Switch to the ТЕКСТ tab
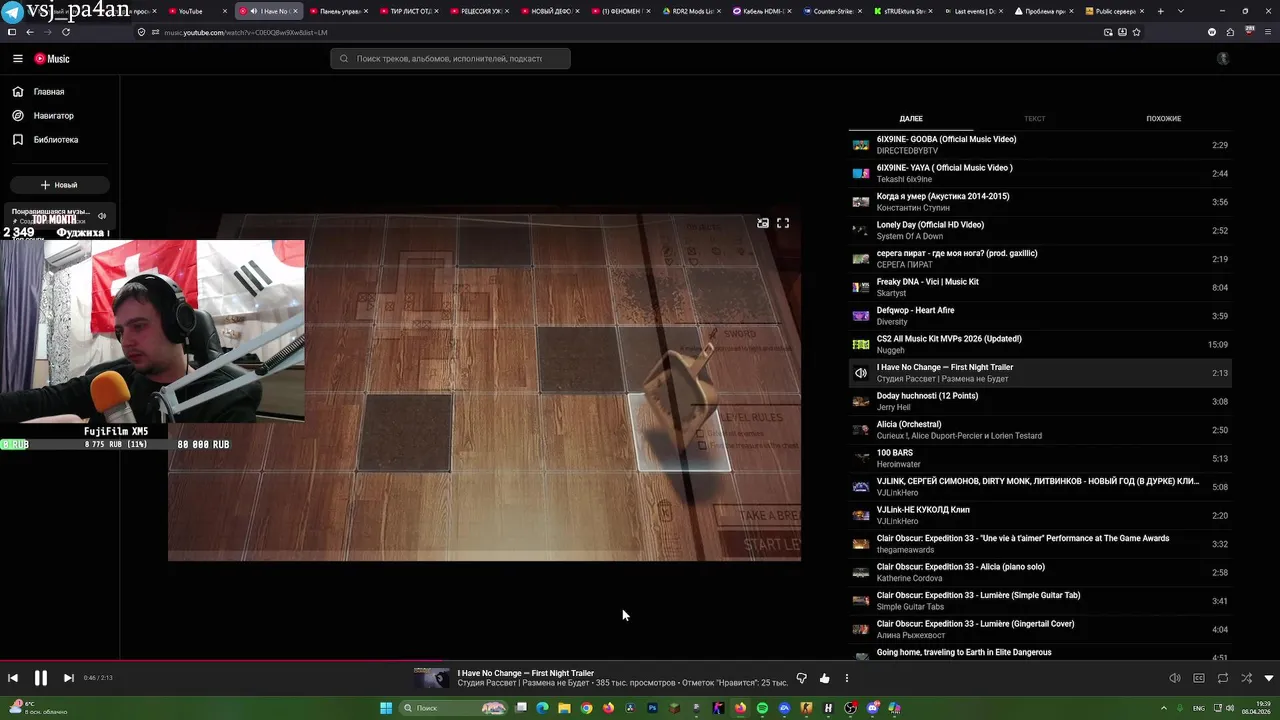This screenshot has height=720, width=1280. [1035, 119]
